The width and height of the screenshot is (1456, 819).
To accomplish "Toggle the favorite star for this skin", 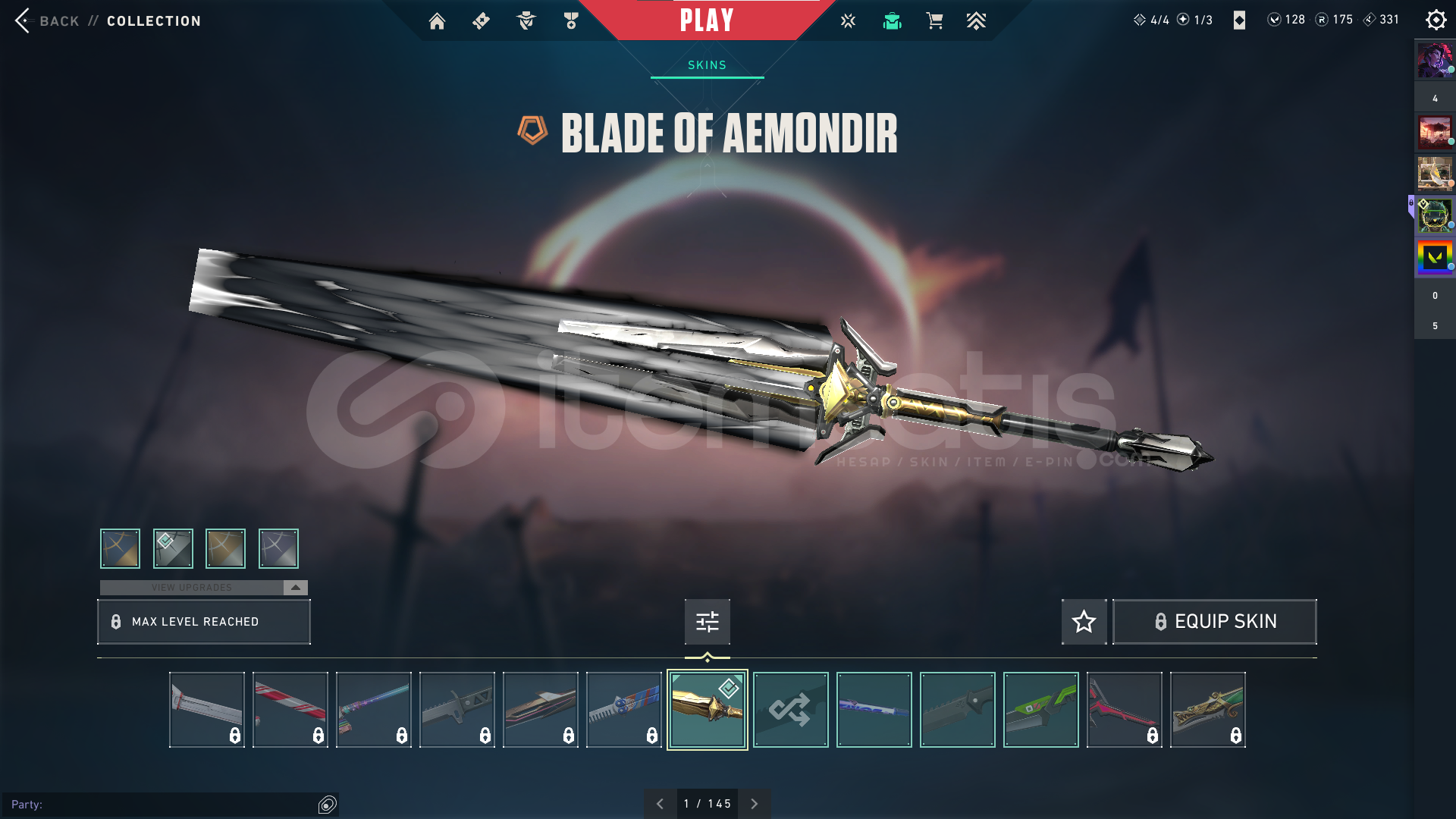I will [x=1084, y=622].
